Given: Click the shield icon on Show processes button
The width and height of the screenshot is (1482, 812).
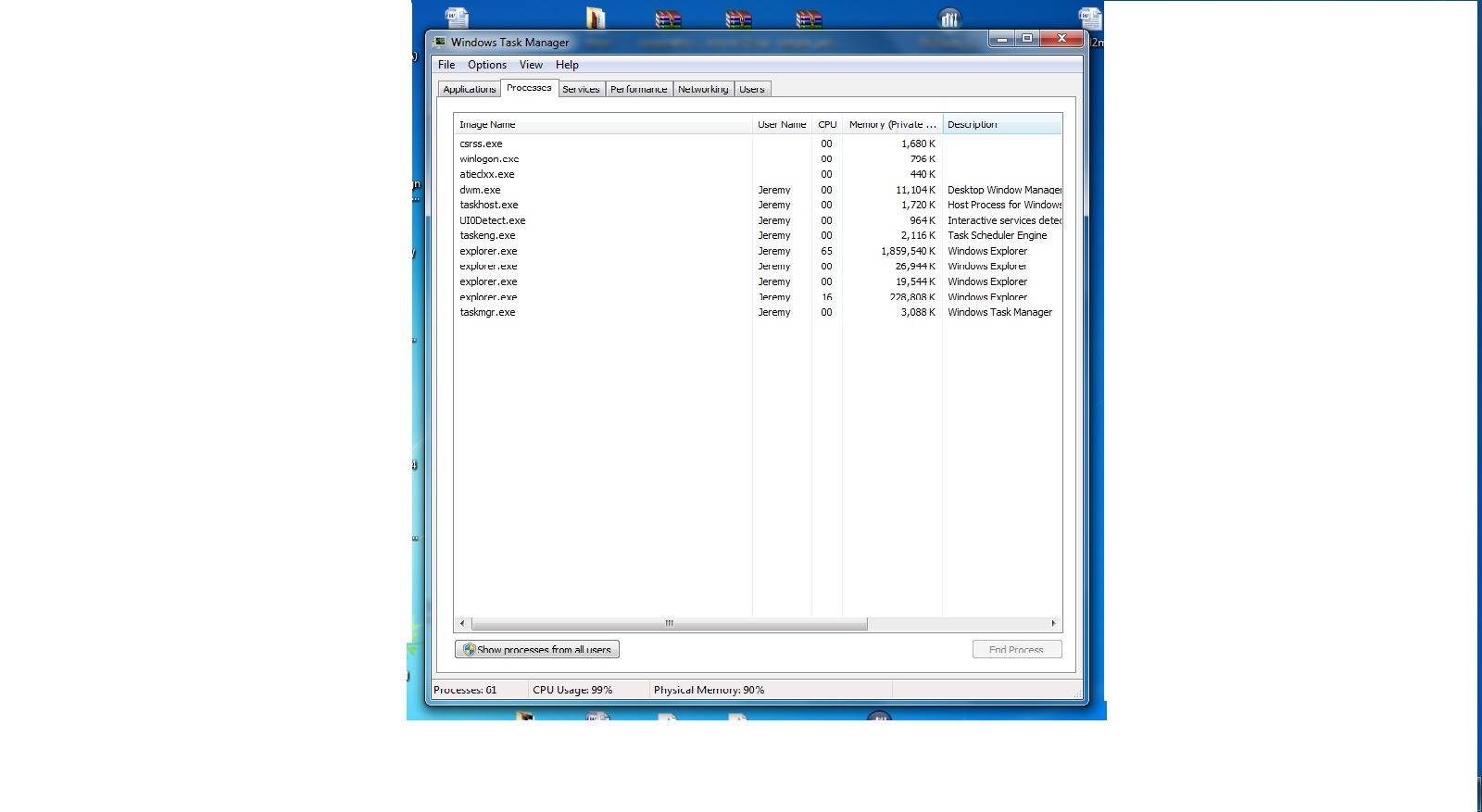Looking at the screenshot, I should tap(469, 650).
